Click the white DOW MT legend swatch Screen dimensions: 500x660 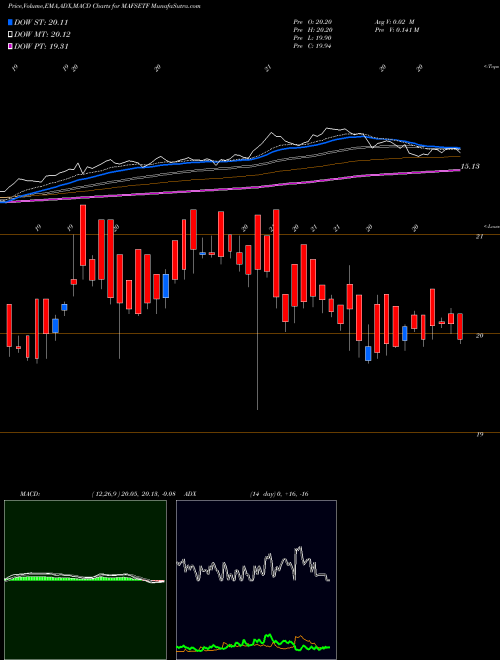click(10, 35)
